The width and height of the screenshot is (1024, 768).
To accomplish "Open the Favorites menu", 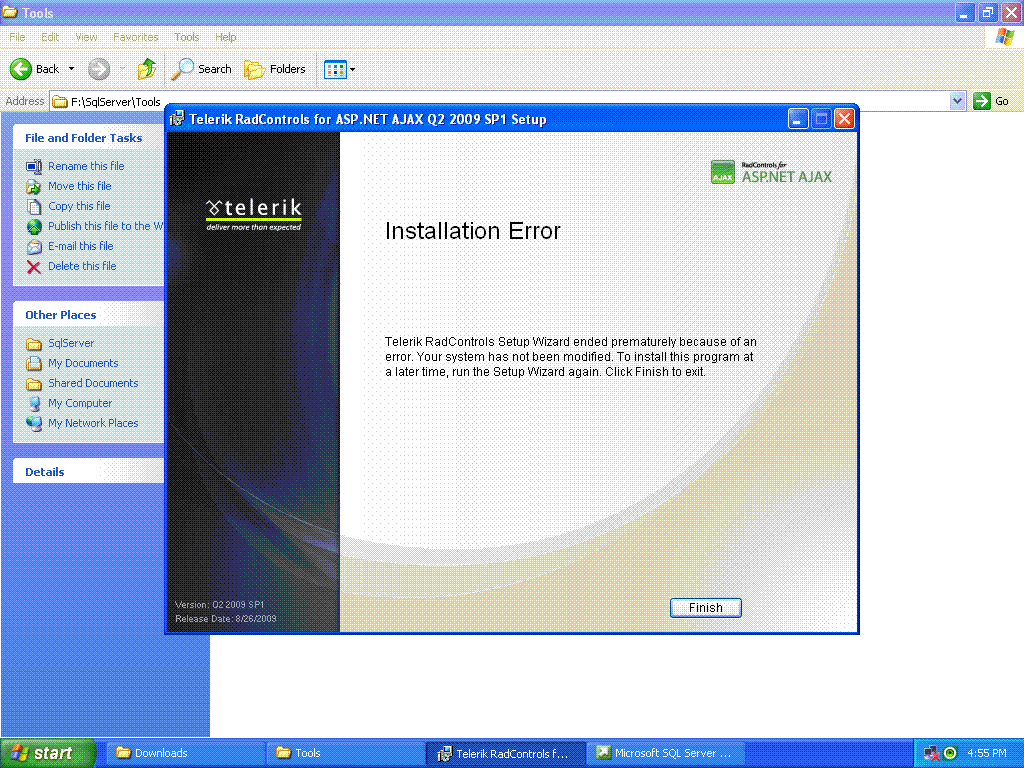I will click(x=136, y=37).
